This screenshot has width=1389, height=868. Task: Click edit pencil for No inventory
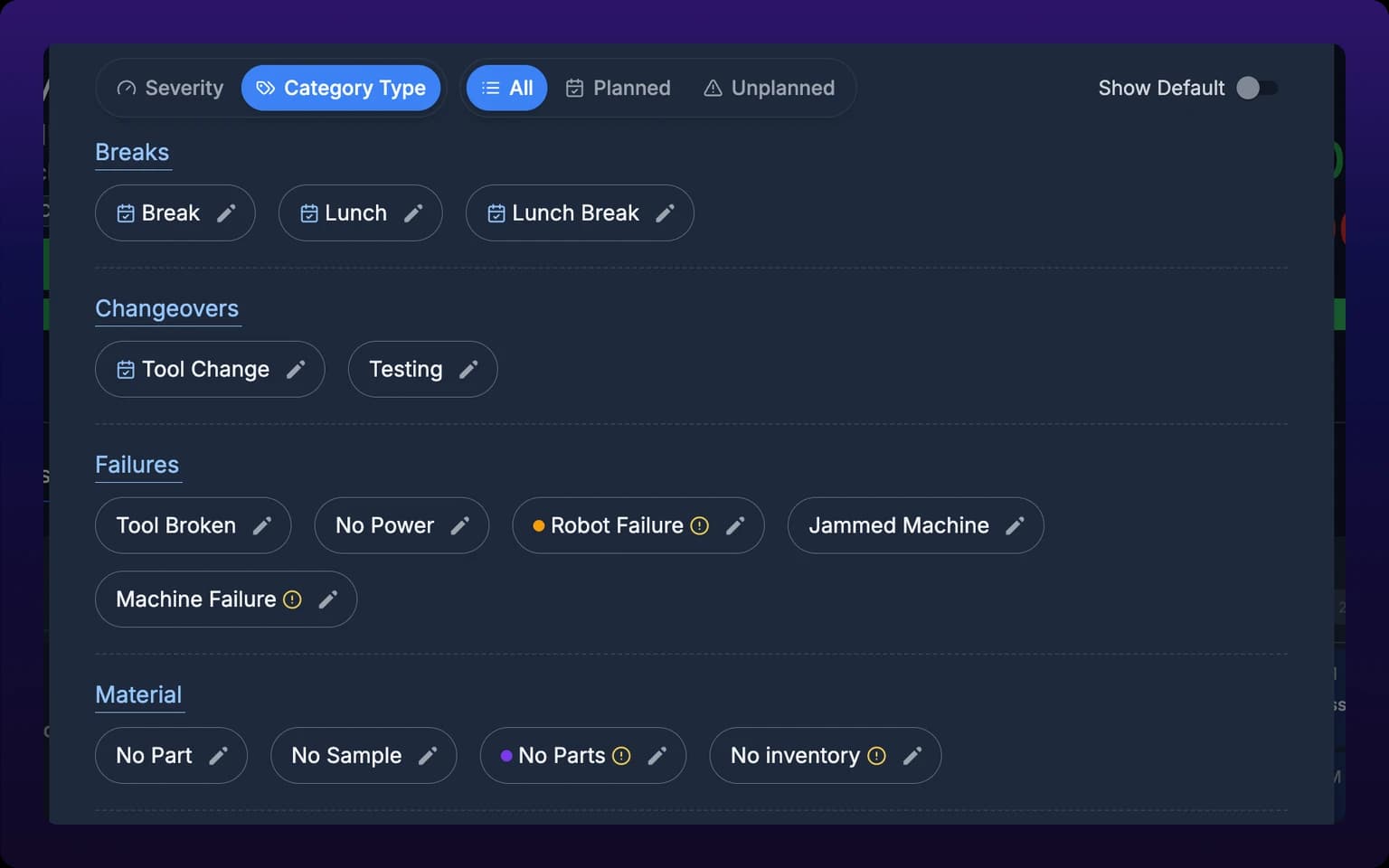(912, 756)
